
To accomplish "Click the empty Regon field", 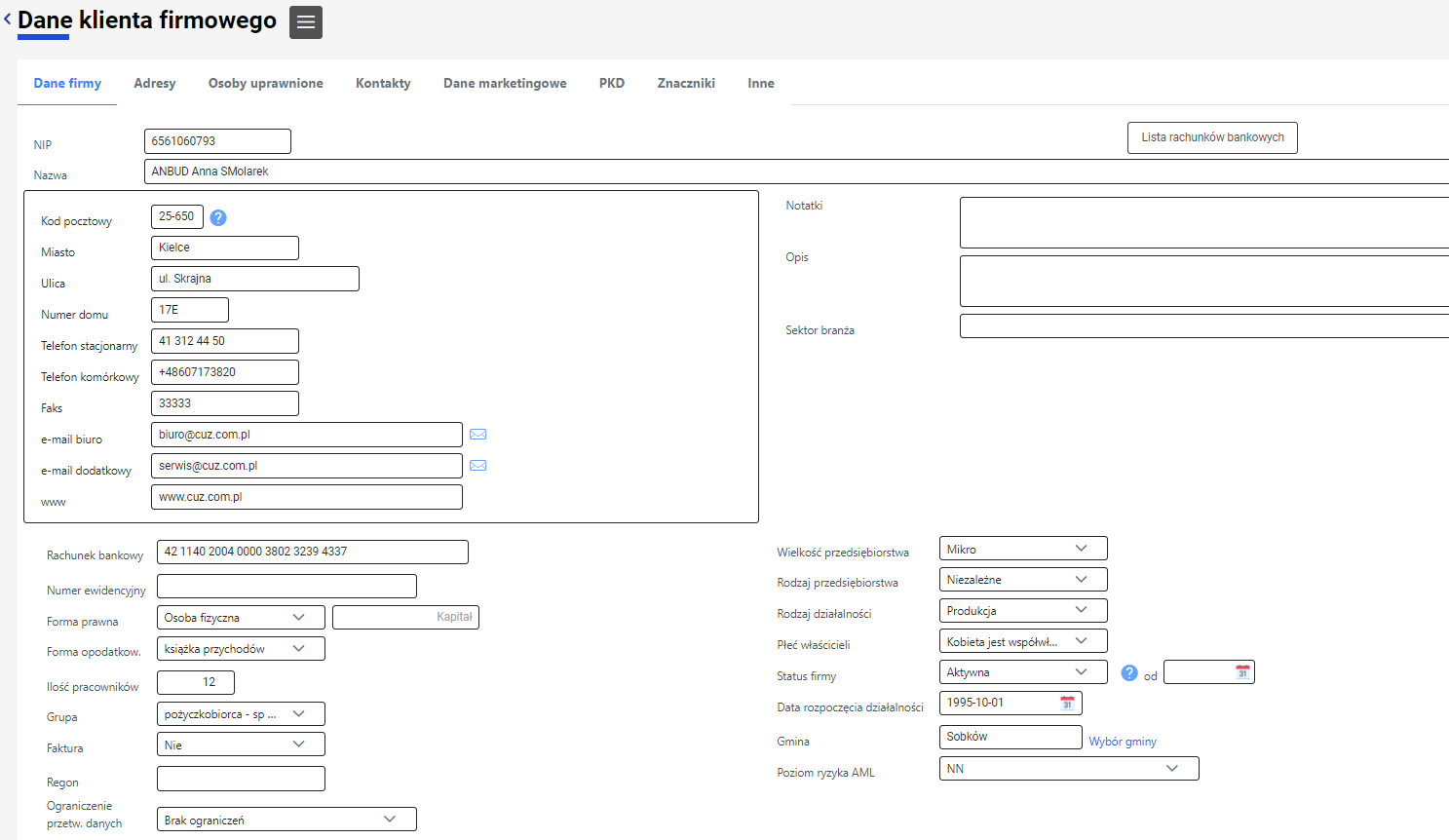I will (x=241, y=779).
